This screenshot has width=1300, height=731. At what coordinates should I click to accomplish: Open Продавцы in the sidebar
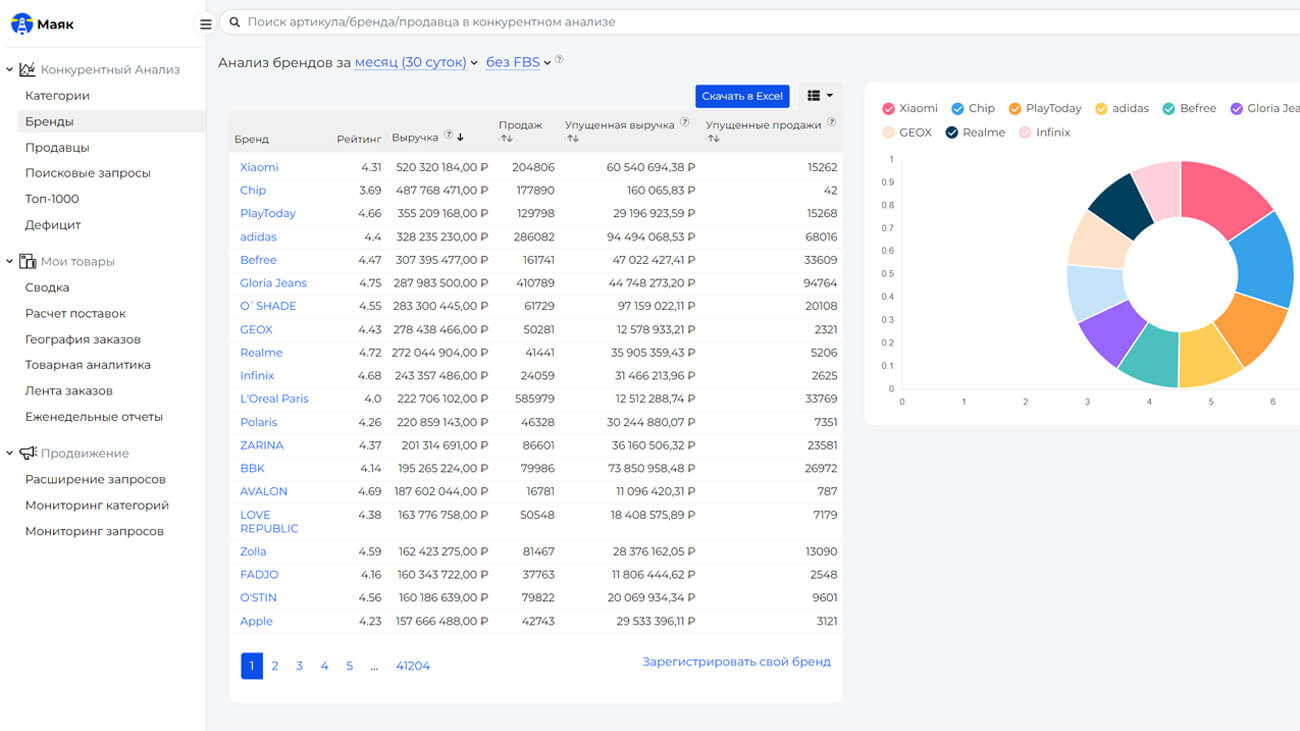pyautogui.click(x=57, y=147)
